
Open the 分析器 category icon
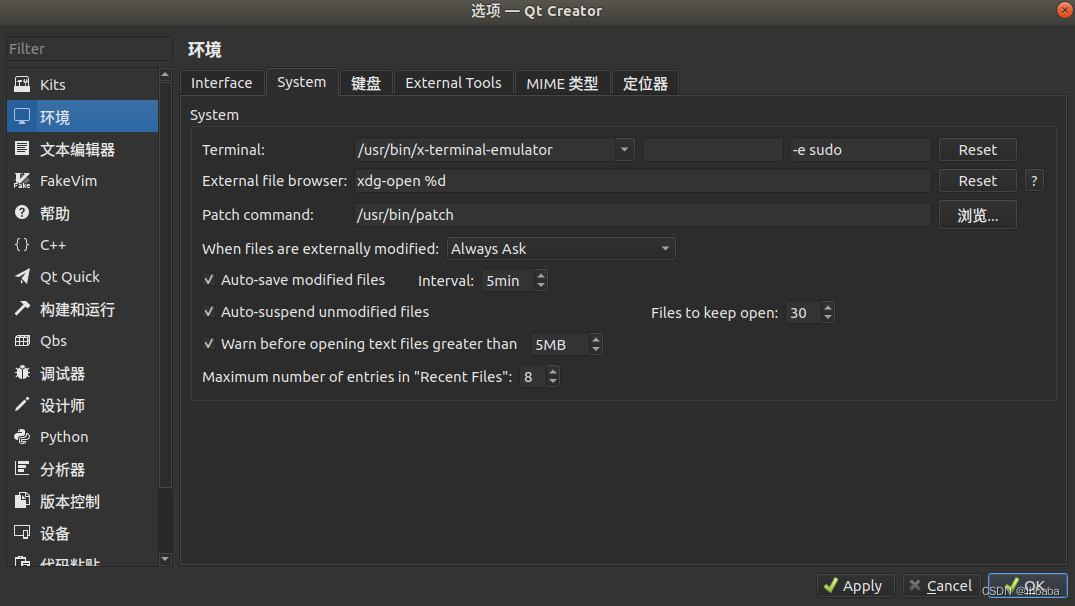click(x=22, y=469)
